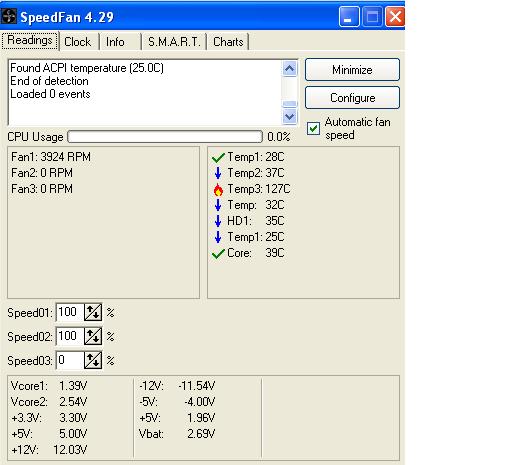Open the Configure dialog button
Screen dimensions: 512x465
click(352, 98)
